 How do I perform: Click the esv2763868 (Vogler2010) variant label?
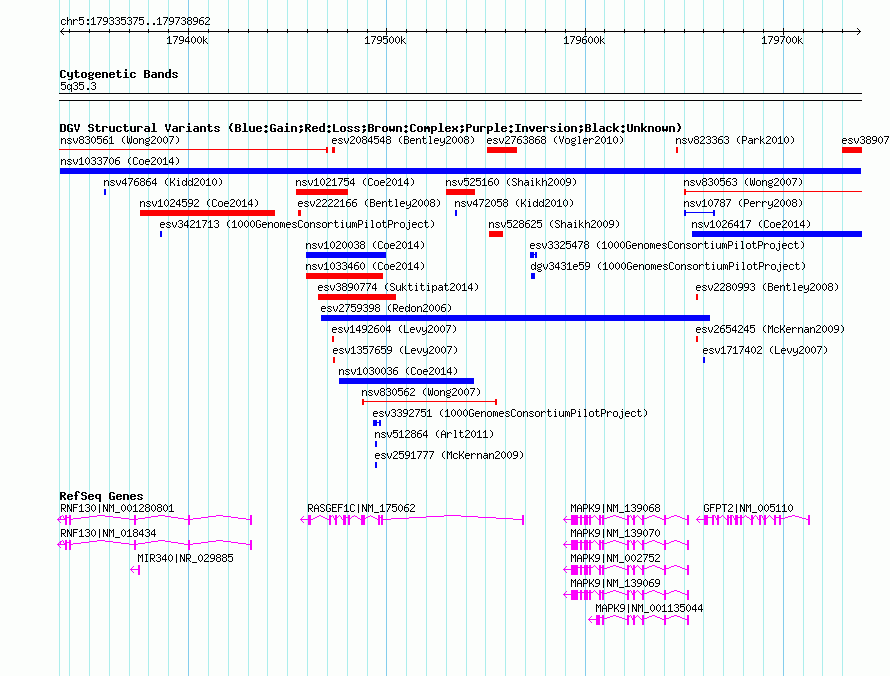coord(555,140)
